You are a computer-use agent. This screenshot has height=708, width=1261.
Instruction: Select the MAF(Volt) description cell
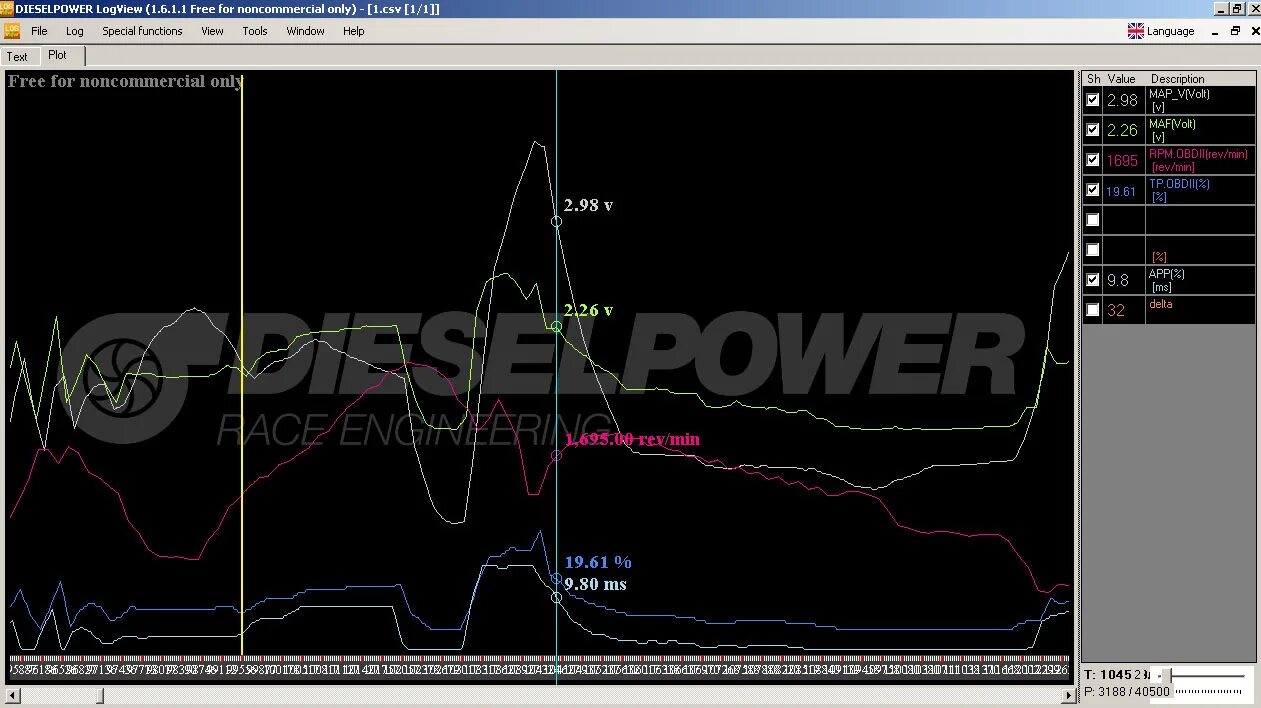click(x=1200, y=130)
